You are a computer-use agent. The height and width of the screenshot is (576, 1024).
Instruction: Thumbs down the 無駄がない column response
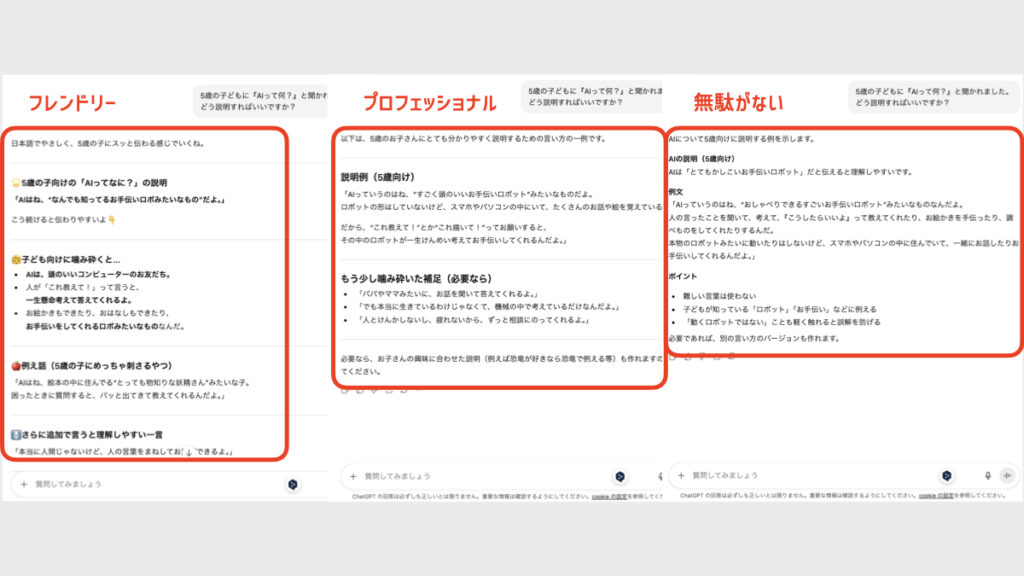point(700,358)
